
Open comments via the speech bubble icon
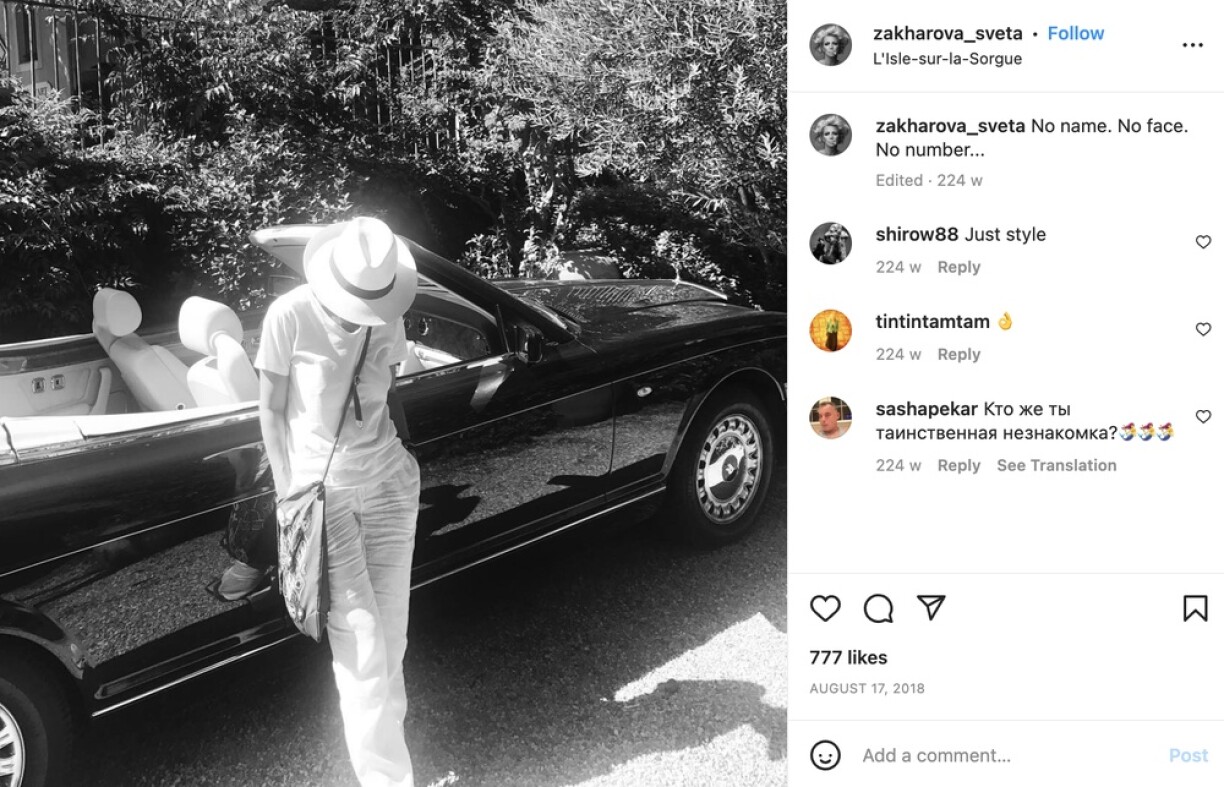(878, 608)
